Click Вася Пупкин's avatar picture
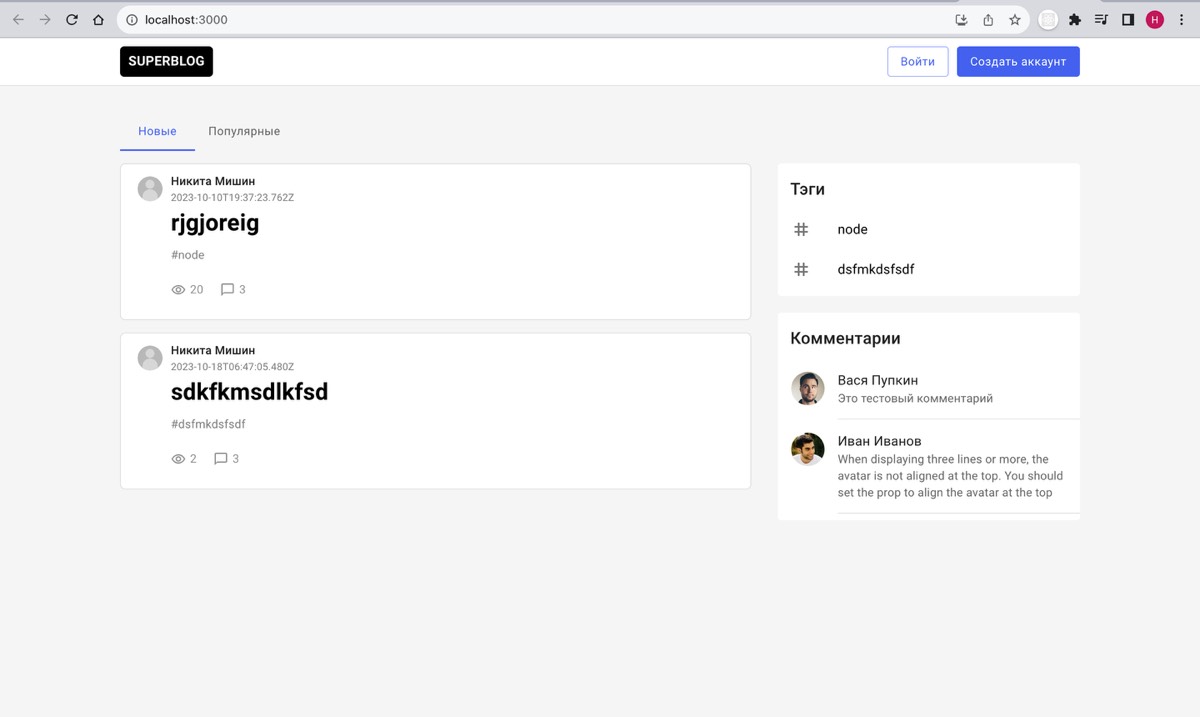 [x=808, y=388]
